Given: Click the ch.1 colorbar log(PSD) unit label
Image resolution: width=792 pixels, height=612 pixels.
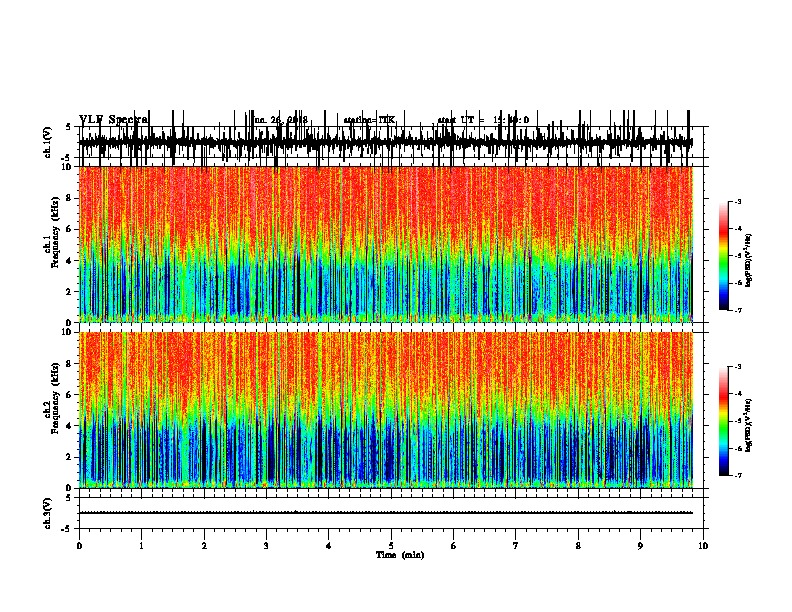Looking at the screenshot, I should [749, 261].
